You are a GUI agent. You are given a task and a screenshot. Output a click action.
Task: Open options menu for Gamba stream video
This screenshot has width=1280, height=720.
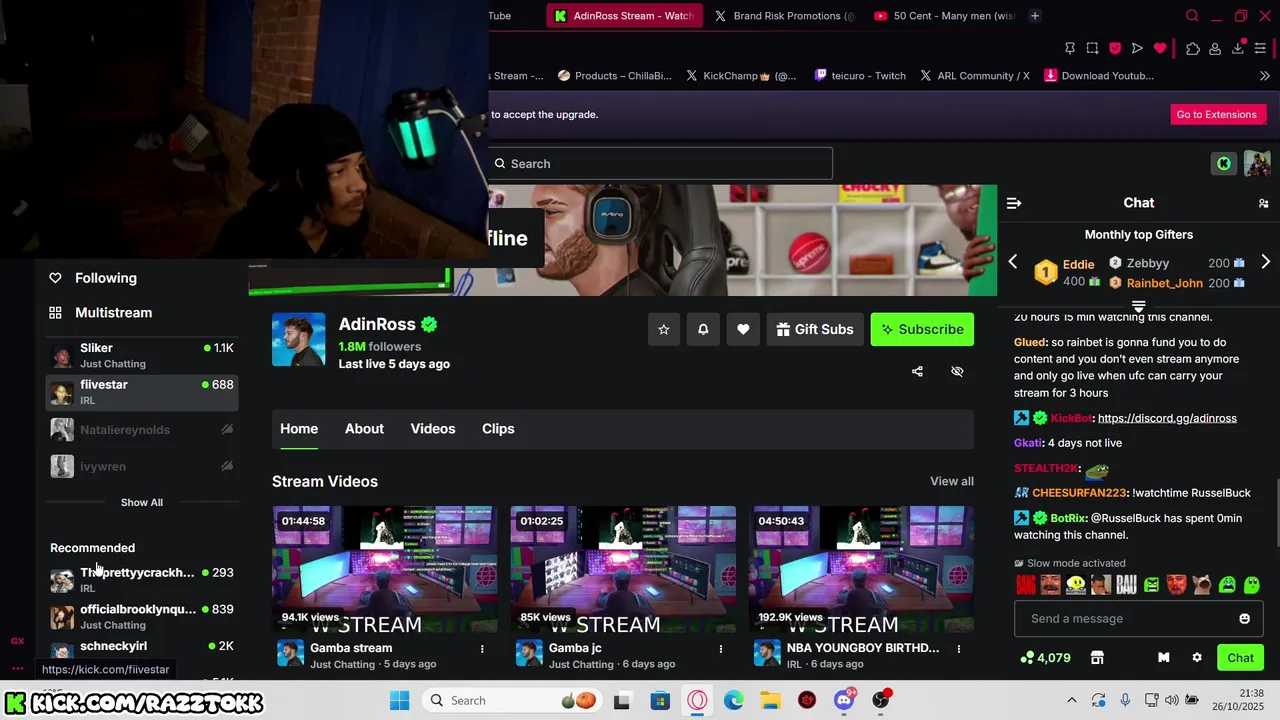point(482,649)
